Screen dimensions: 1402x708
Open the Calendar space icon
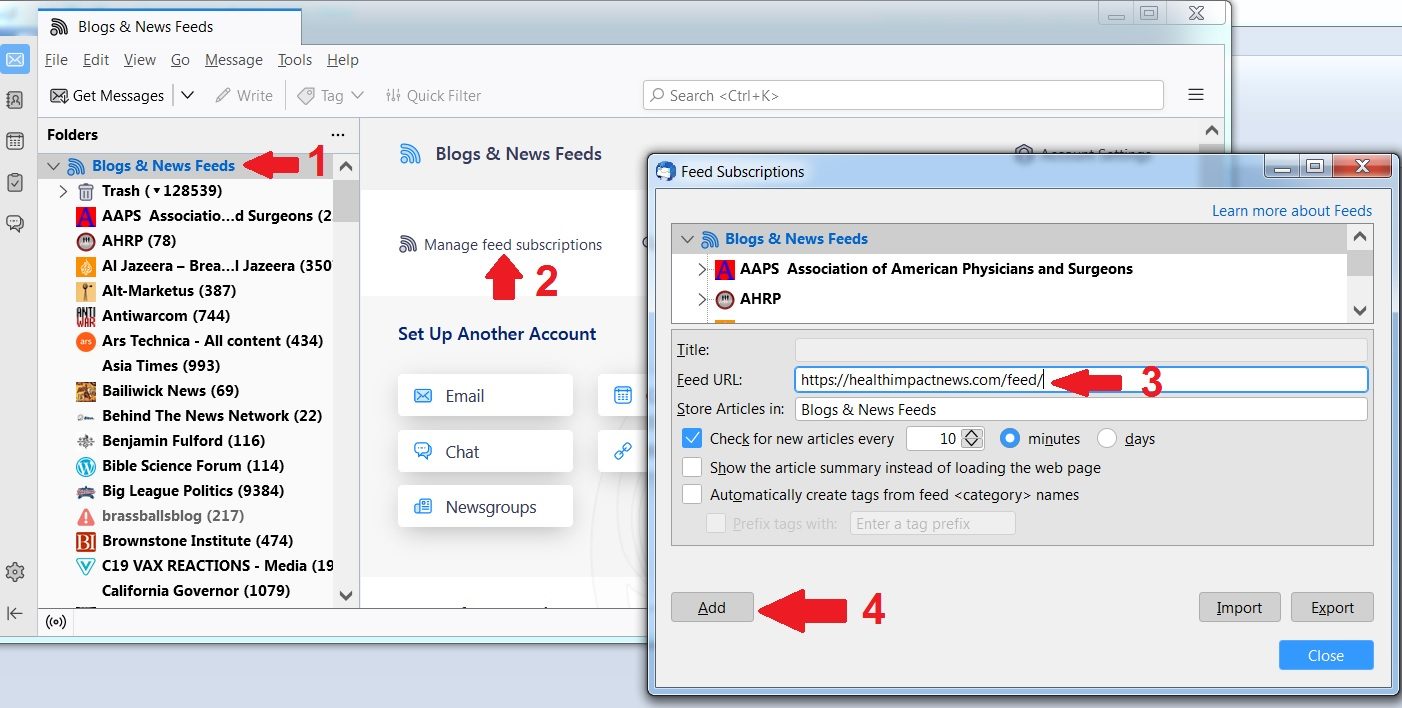[x=15, y=141]
